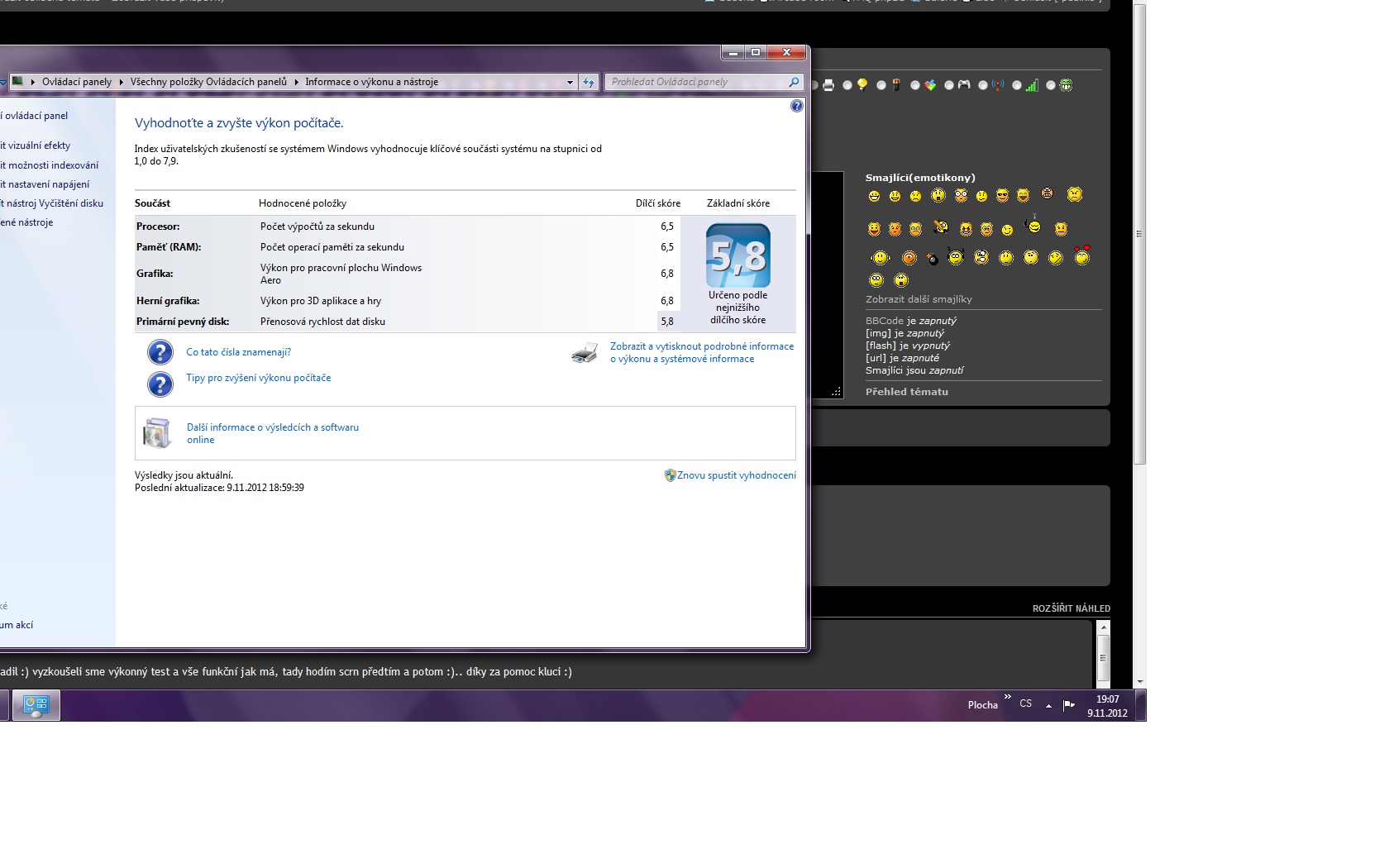
Task: Click Zobrazit další smajlíky in the forum
Action: coord(919,299)
